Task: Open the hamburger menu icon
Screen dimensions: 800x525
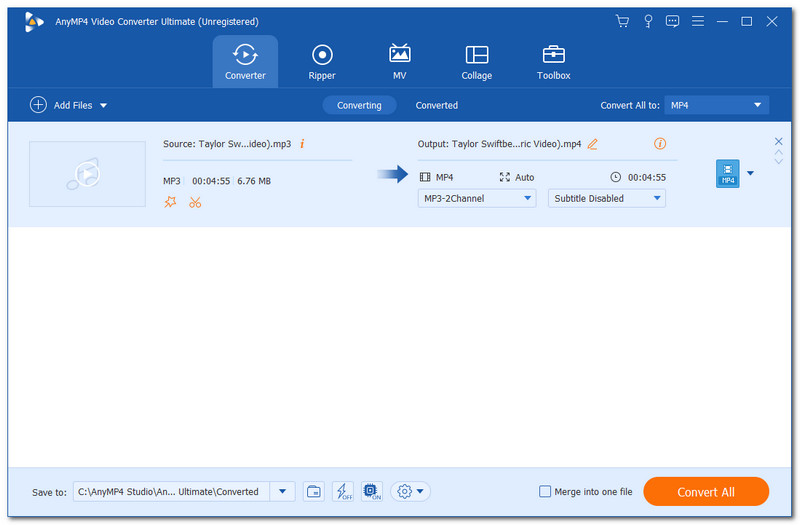Action: click(697, 21)
